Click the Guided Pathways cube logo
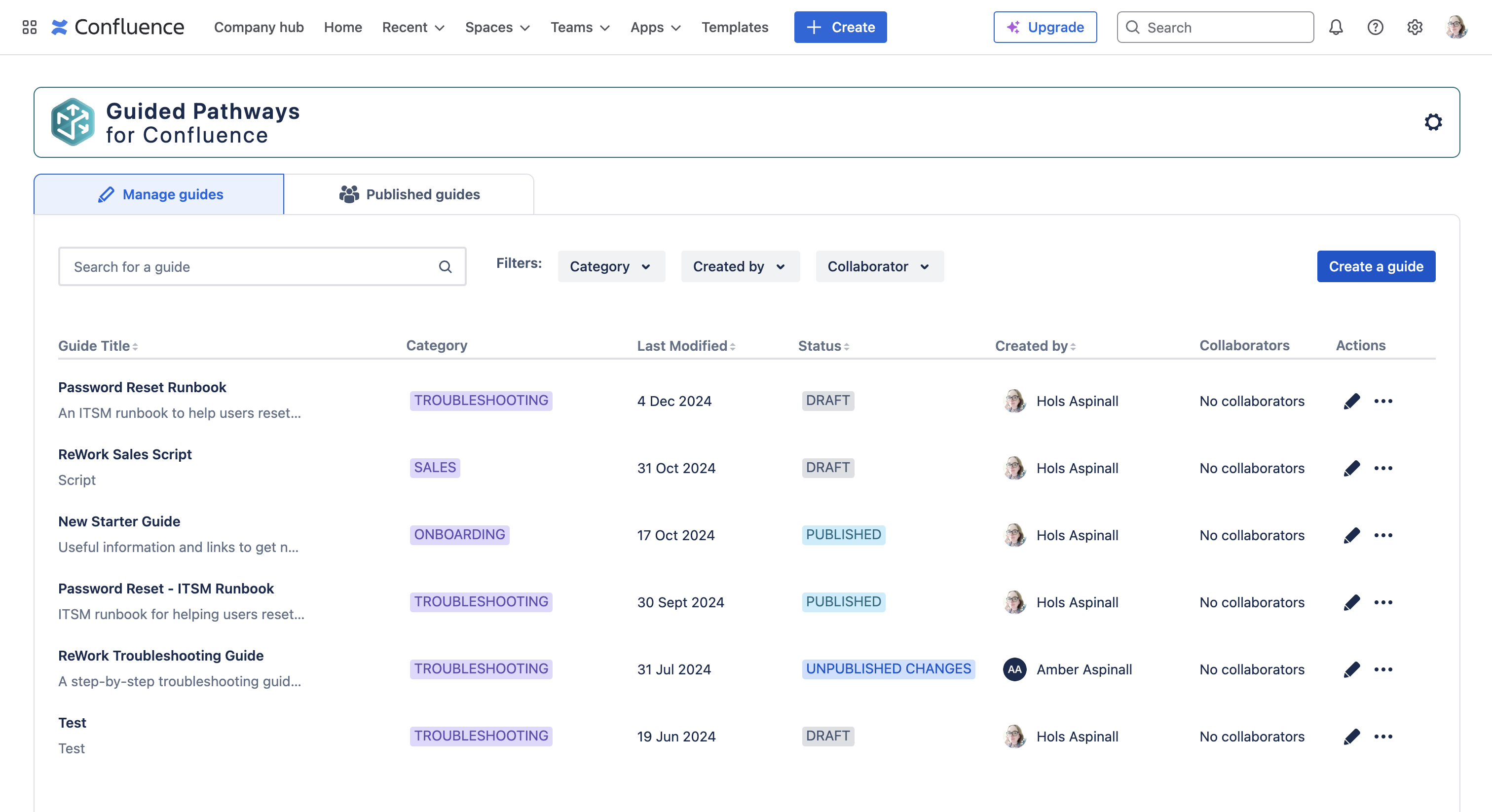The width and height of the screenshot is (1492, 812). (73, 122)
